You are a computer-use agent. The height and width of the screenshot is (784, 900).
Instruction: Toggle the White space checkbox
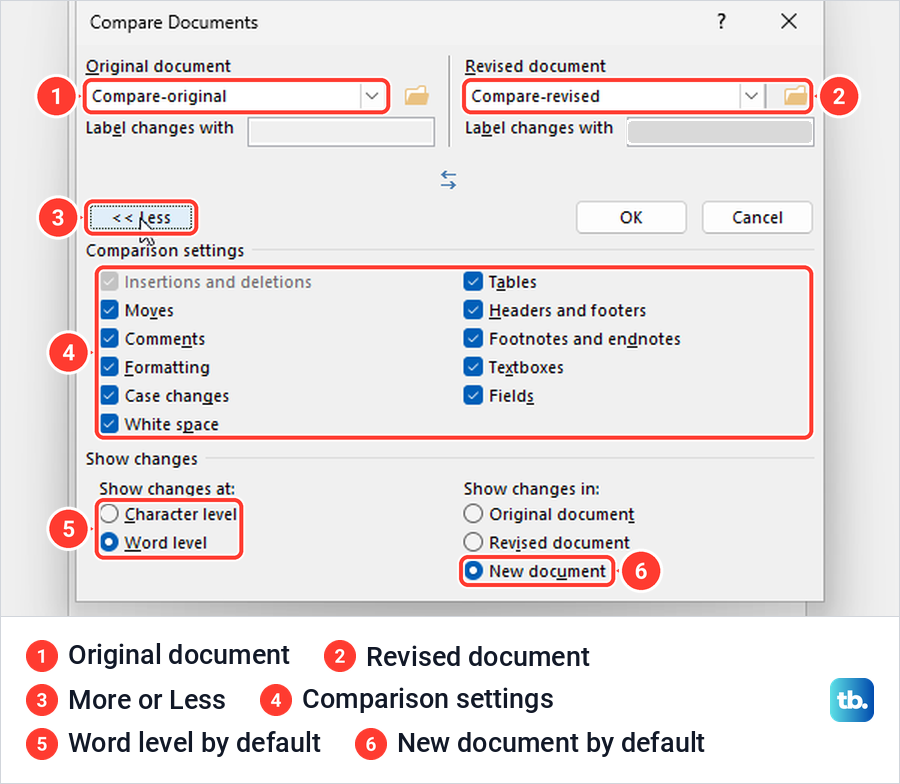click(x=109, y=424)
